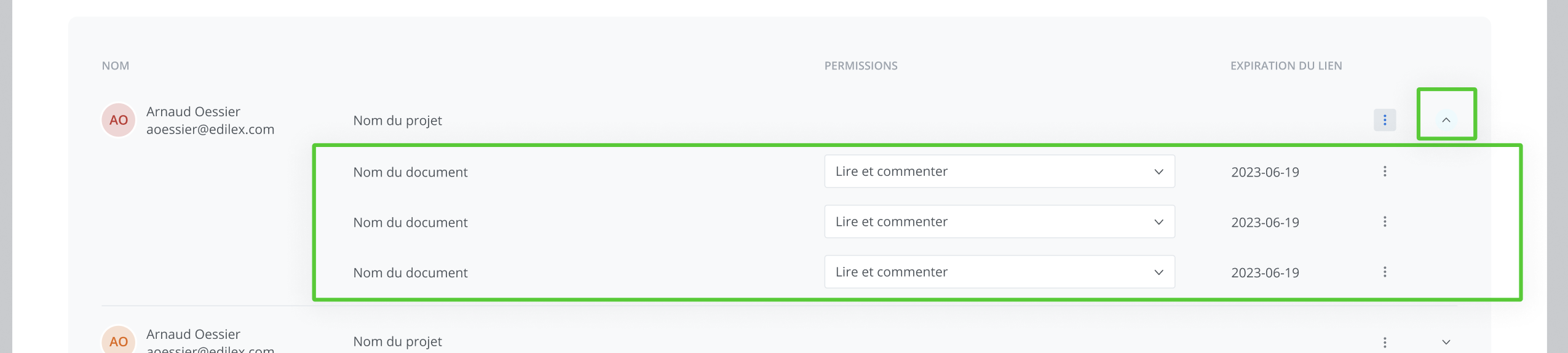Open three-dot menu for second document row
1568x353 pixels.
[1384, 222]
